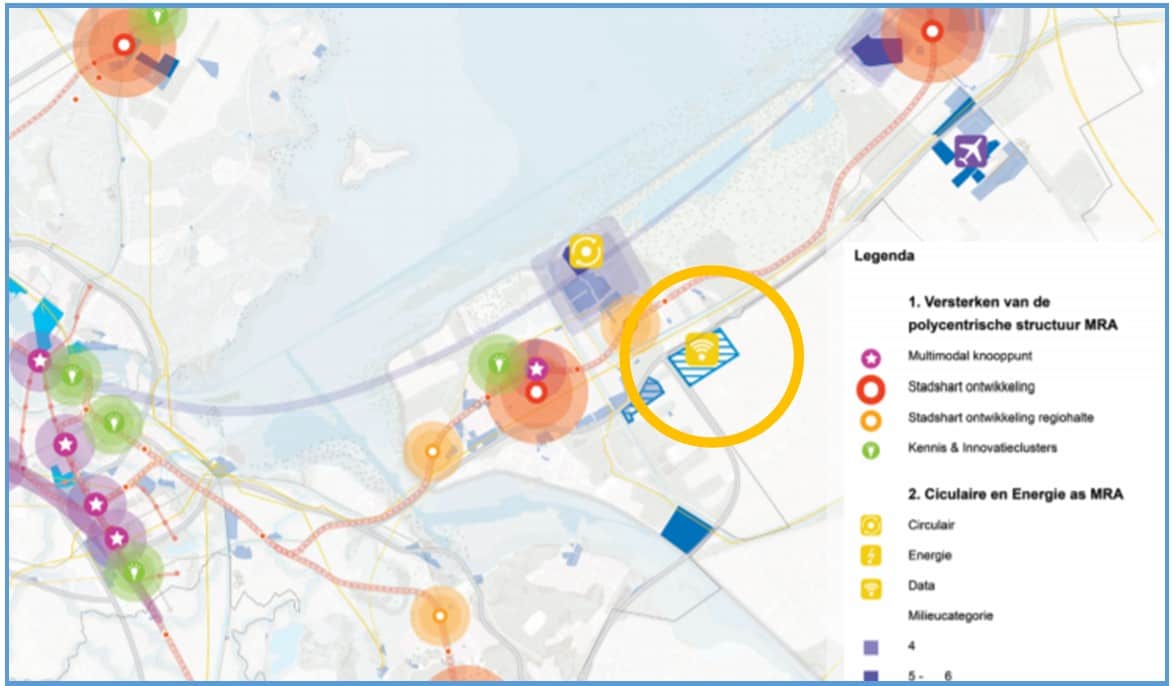
Task: Click the 'Energie' legend label text
Action: tap(930, 555)
